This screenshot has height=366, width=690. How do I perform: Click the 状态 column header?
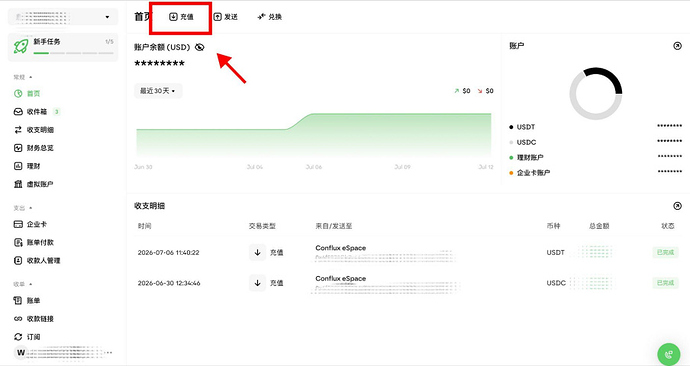668,226
